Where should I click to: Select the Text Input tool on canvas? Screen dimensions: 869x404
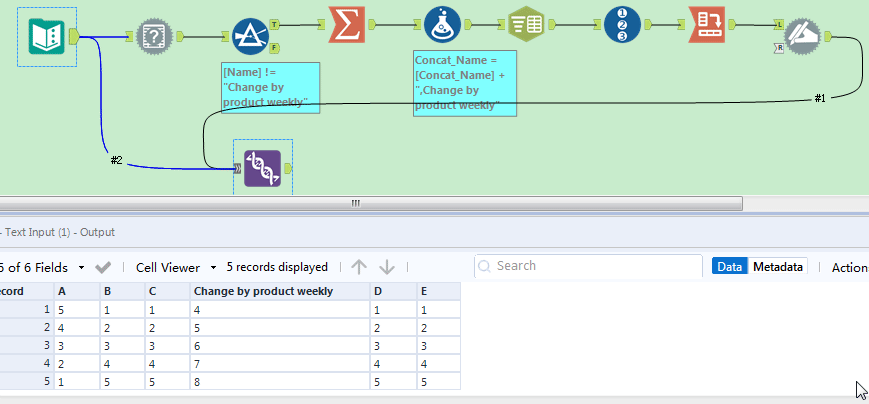coord(47,37)
